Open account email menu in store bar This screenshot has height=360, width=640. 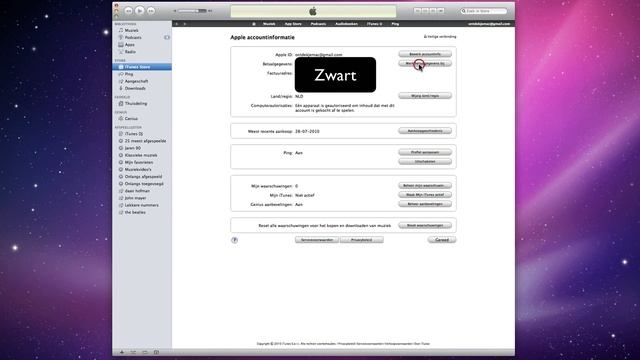point(489,24)
